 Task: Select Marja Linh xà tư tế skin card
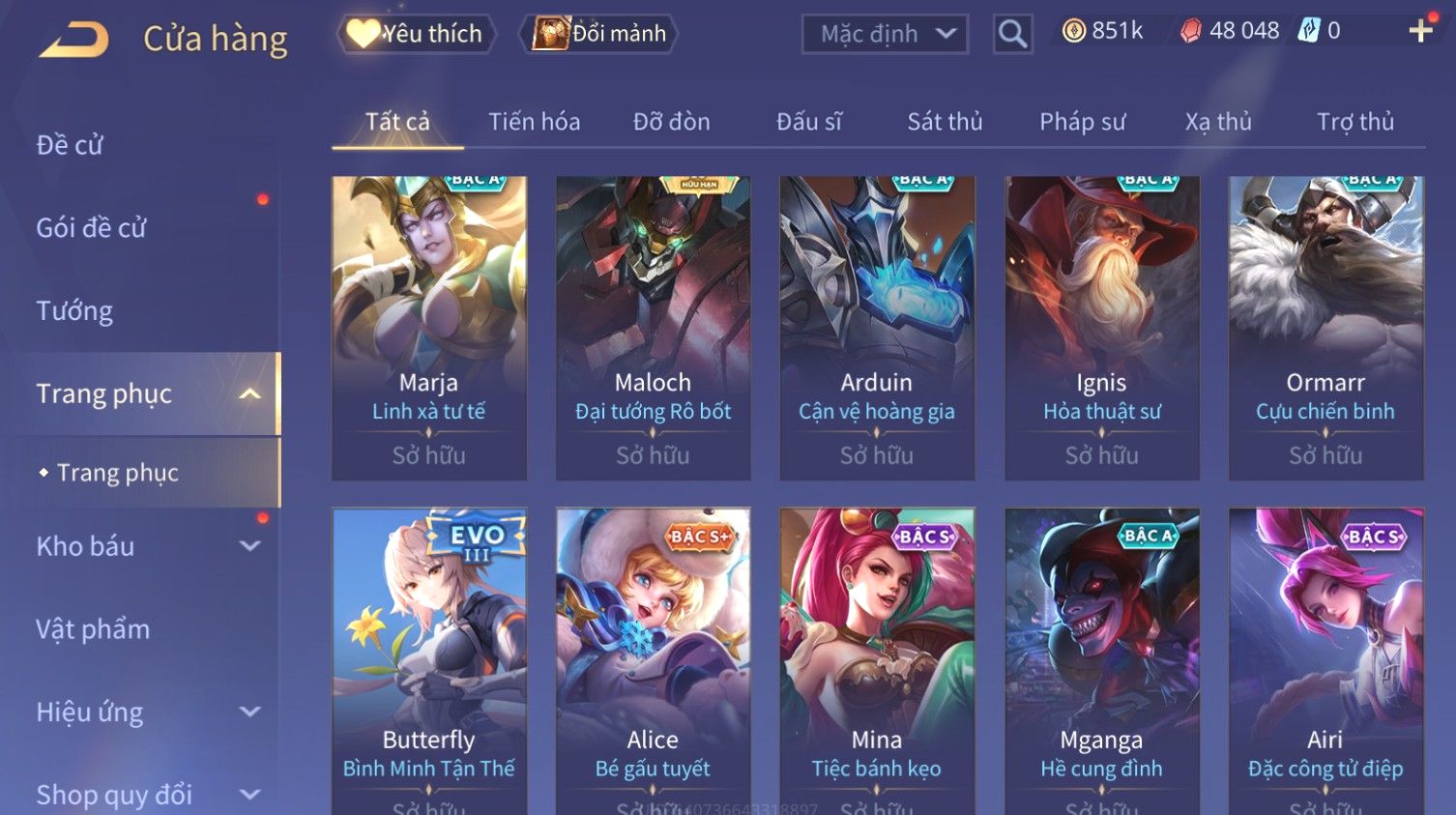[x=429, y=328]
